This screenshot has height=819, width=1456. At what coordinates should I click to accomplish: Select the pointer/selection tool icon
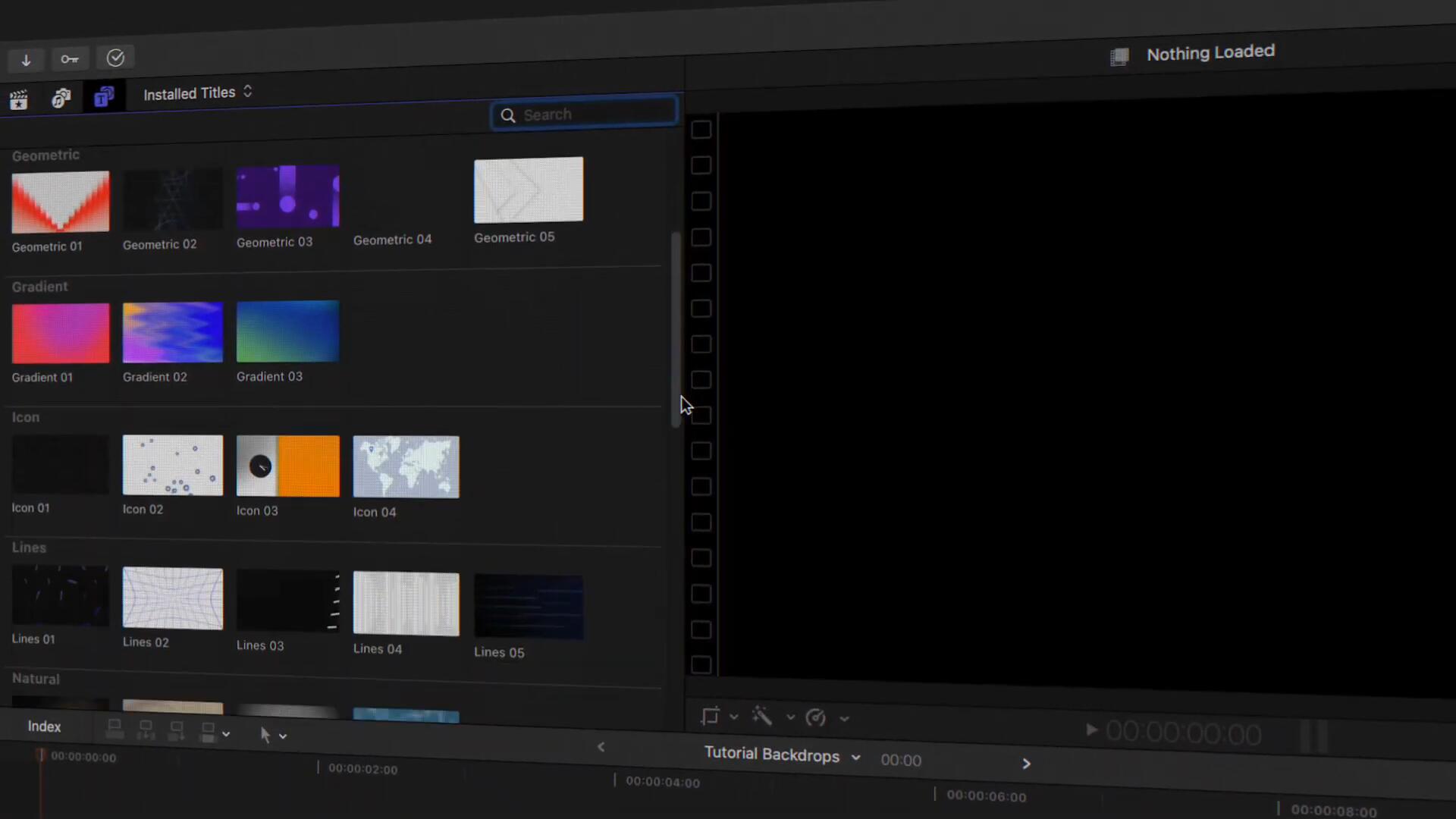[x=264, y=734]
